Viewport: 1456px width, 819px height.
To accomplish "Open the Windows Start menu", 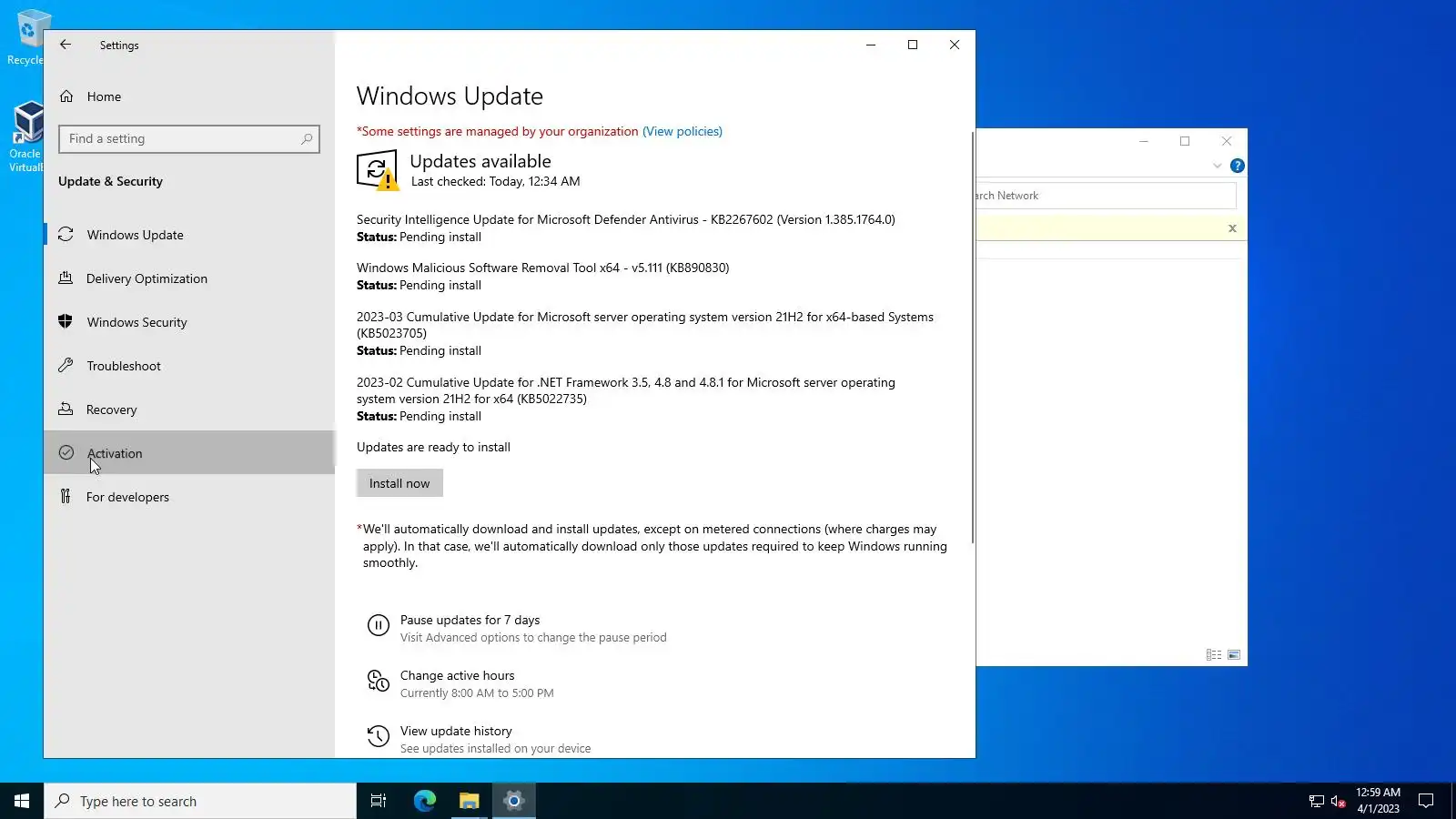I will tap(22, 801).
